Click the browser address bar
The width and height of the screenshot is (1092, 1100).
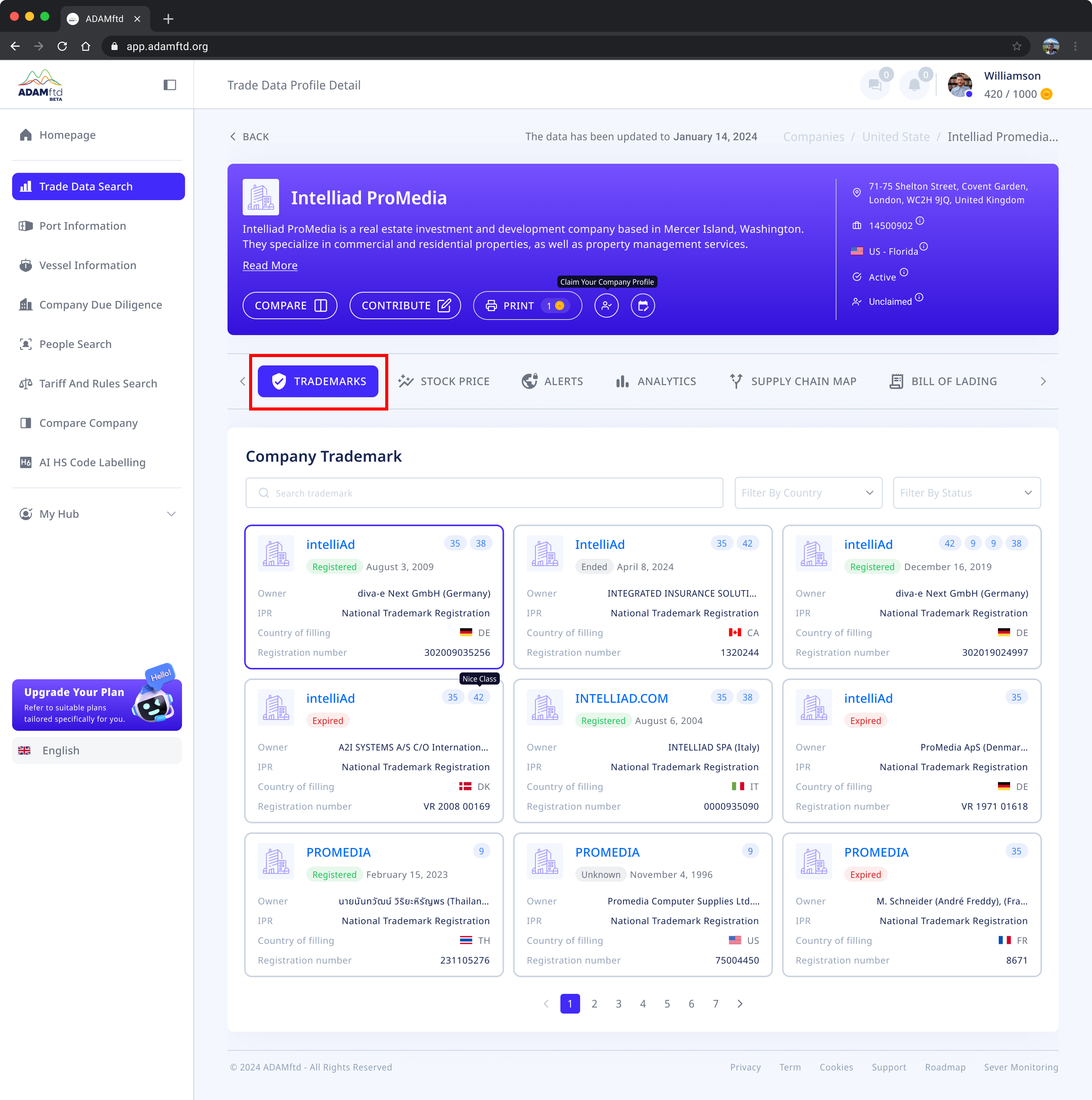pyautogui.click(x=566, y=46)
